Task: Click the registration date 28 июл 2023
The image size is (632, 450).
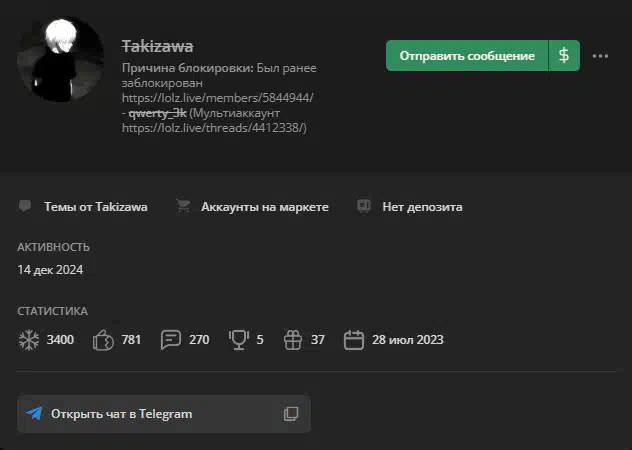Action: [x=407, y=340]
